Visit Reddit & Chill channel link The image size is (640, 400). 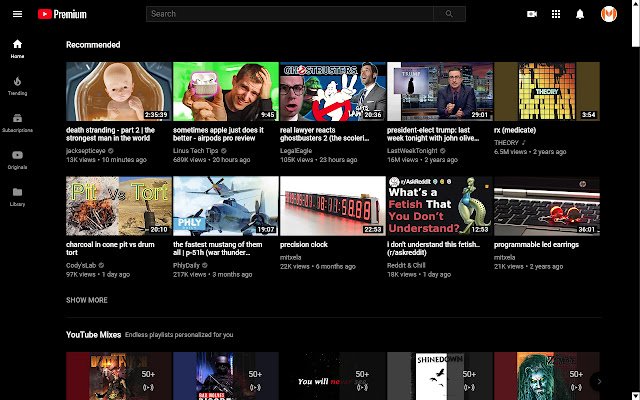[x=406, y=265]
